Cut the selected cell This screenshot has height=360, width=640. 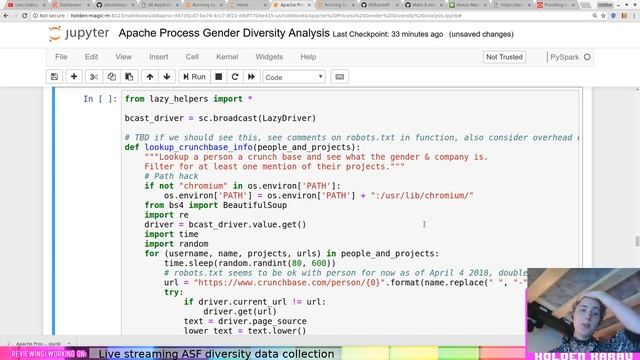(94, 77)
